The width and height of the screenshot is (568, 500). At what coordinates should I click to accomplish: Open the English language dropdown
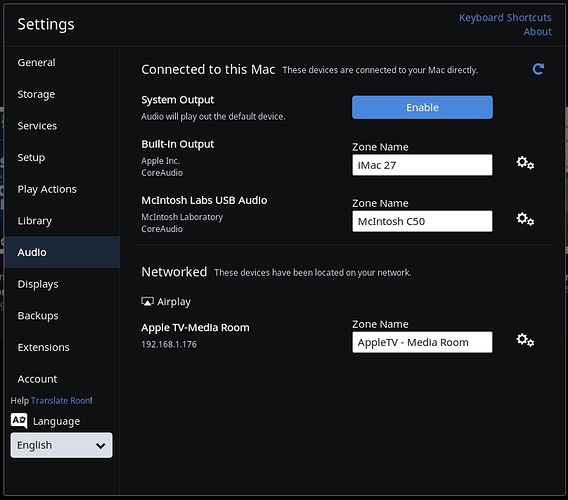(61, 445)
